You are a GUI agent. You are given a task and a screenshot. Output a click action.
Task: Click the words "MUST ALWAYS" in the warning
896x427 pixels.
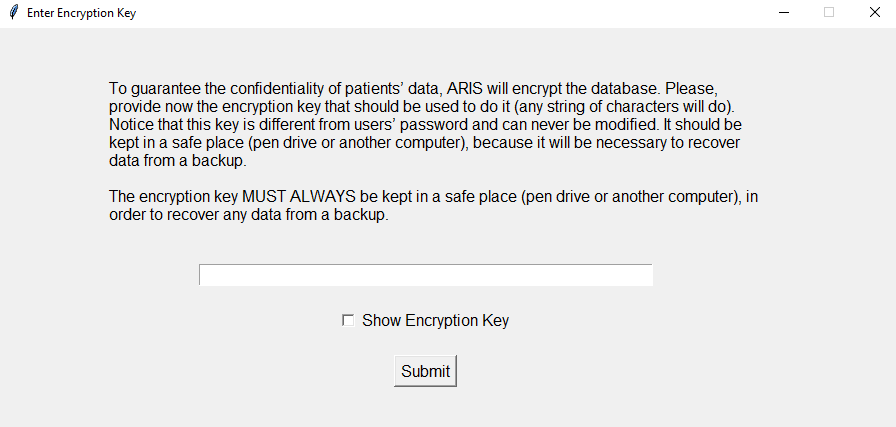299,197
